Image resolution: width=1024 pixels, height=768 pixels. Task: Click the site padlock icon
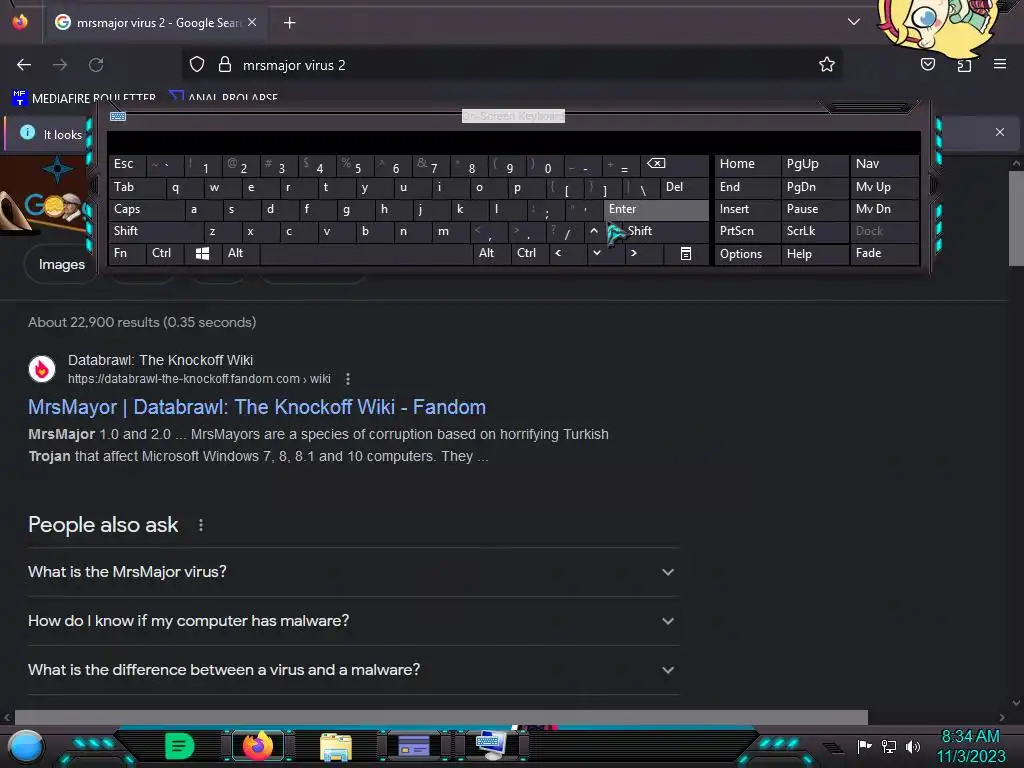click(225, 65)
